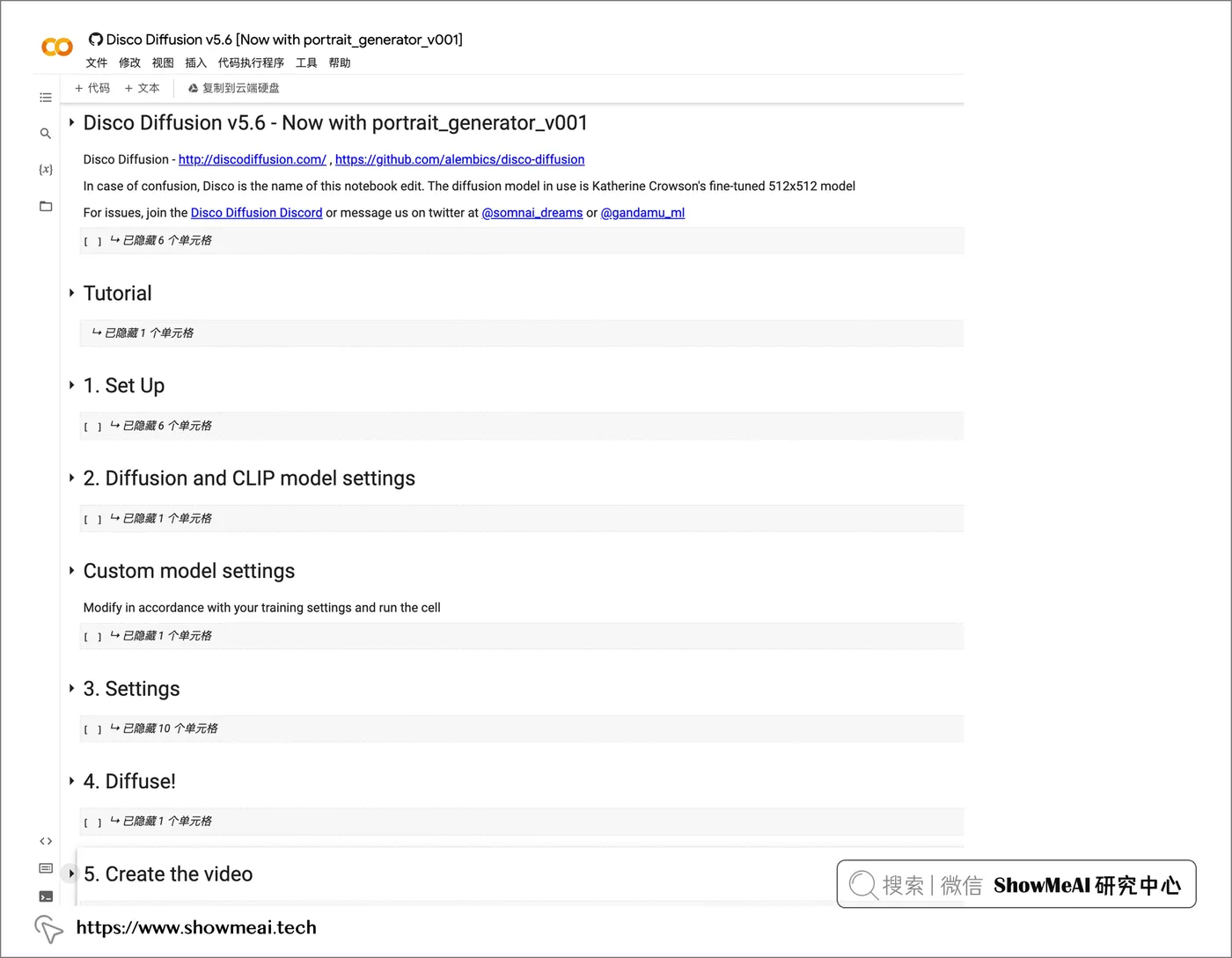Open the Disco Diffusion Discord link
The height and width of the screenshot is (958, 1232).
pos(256,213)
